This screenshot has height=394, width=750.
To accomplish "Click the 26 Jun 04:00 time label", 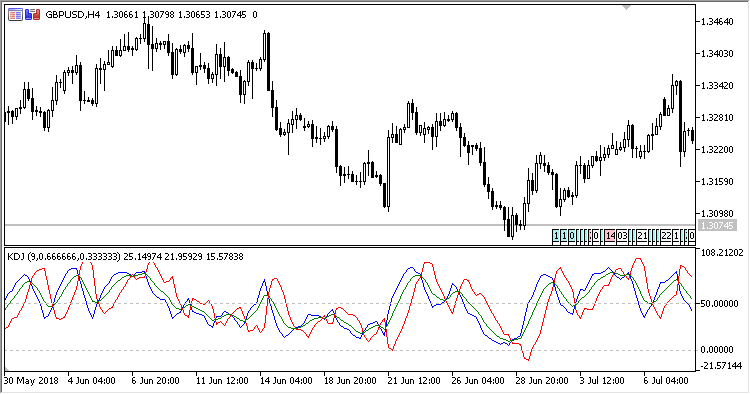I will coord(478,381).
